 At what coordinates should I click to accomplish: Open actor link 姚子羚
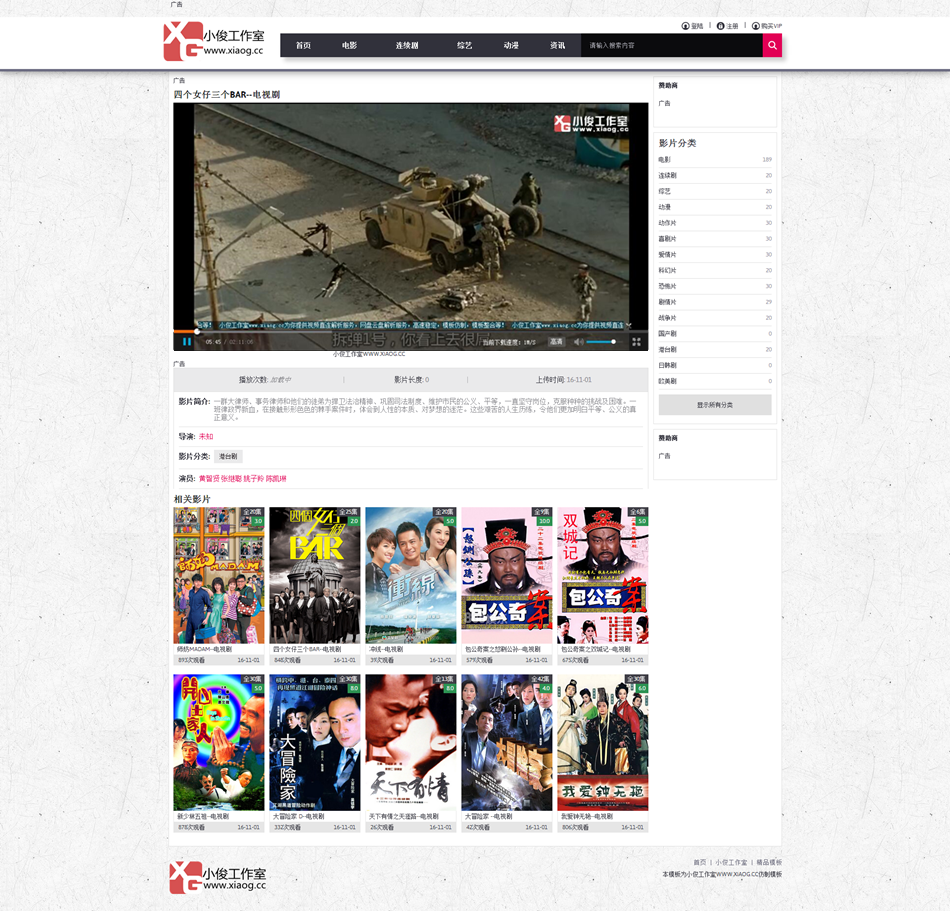[x=254, y=479]
